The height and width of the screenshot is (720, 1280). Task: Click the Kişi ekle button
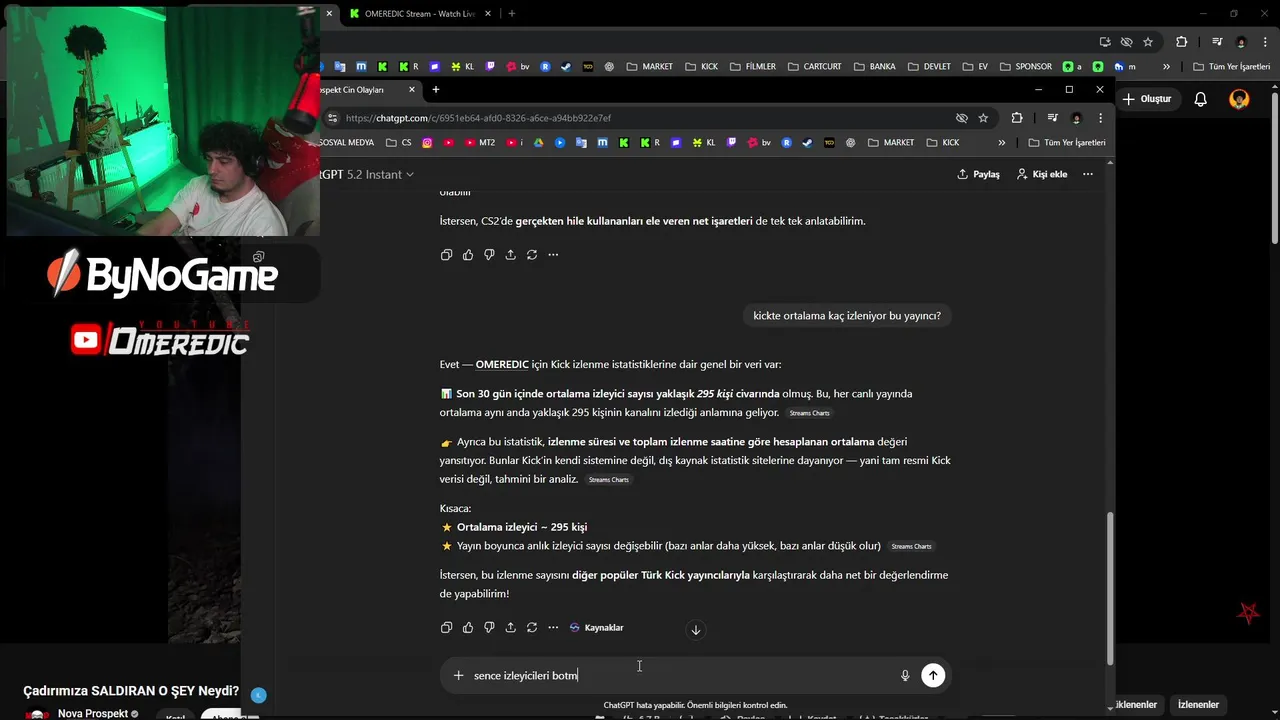tap(1042, 174)
